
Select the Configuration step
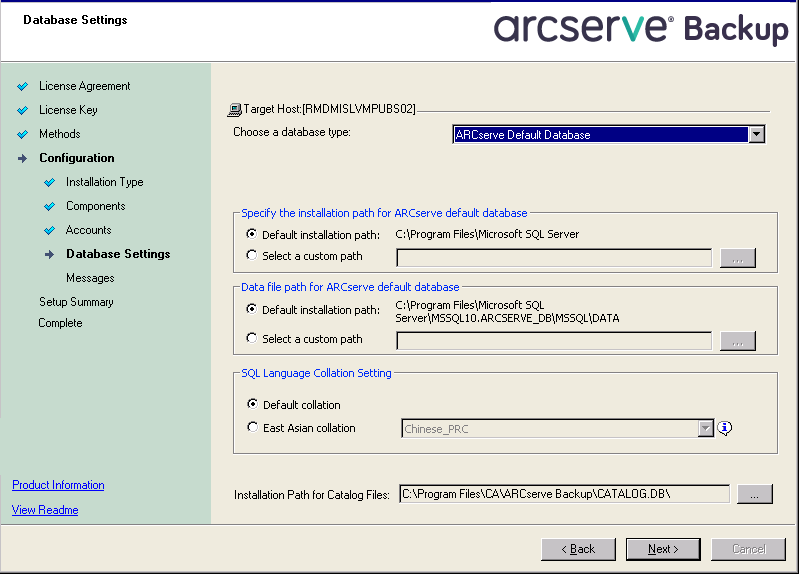[77, 158]
